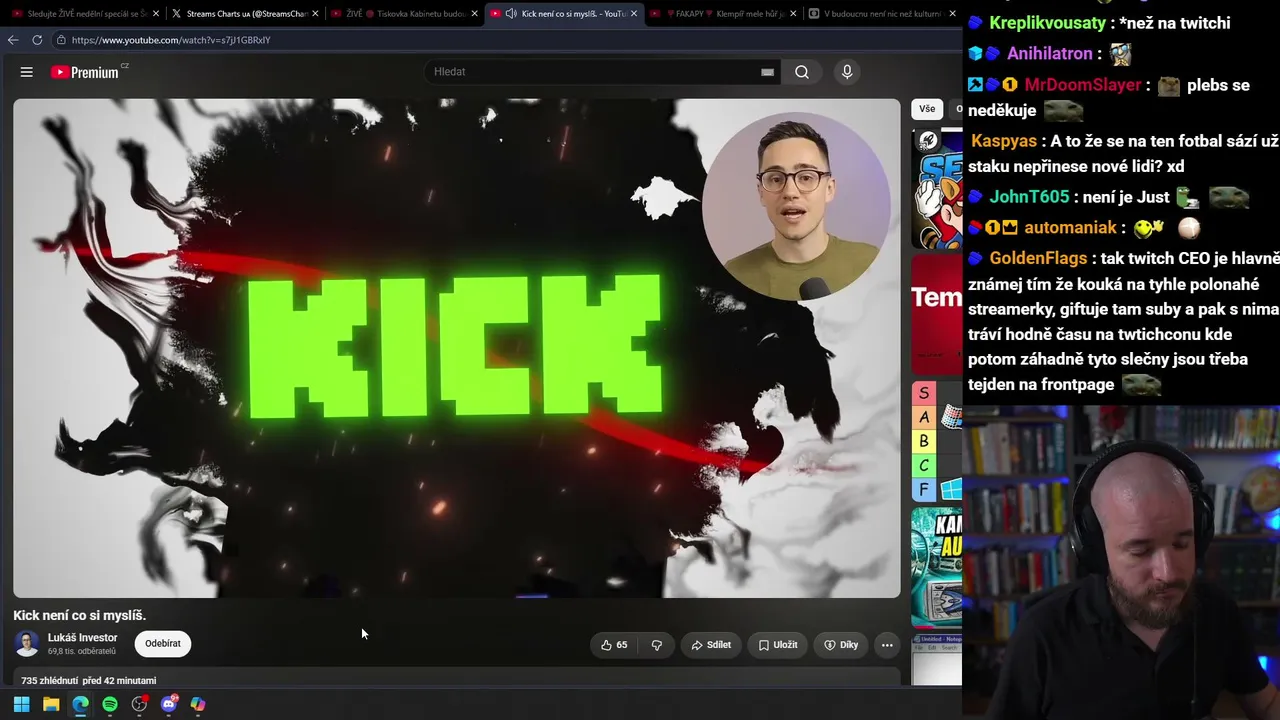Open File Explorer from taskbar
This screenshot has width=1280, height=720.
coord(51,704)
